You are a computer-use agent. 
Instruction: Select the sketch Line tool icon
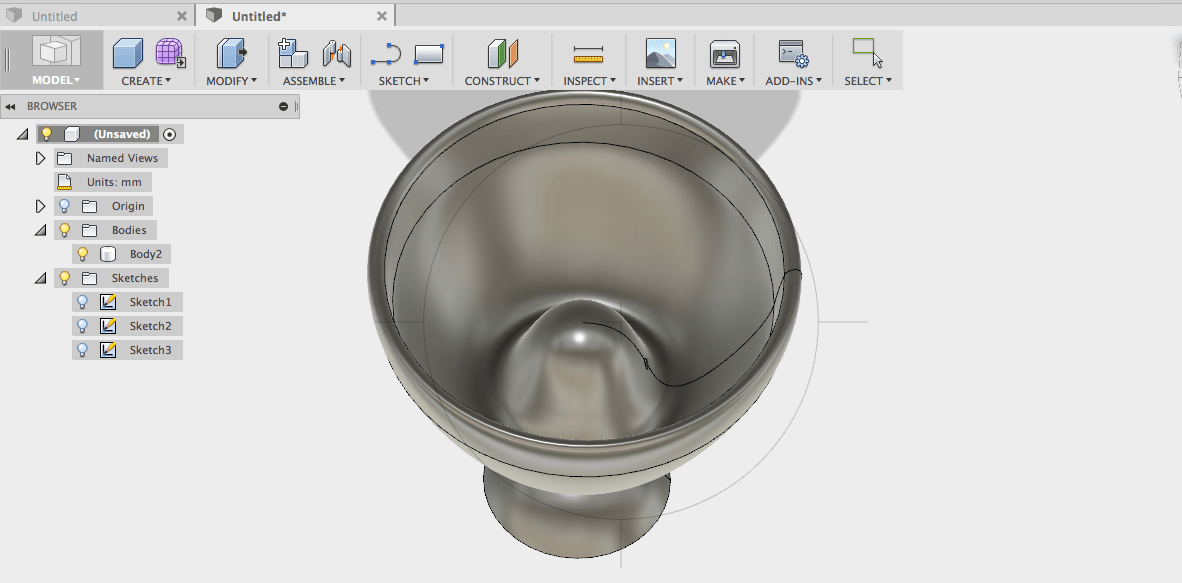click(386, 54)
